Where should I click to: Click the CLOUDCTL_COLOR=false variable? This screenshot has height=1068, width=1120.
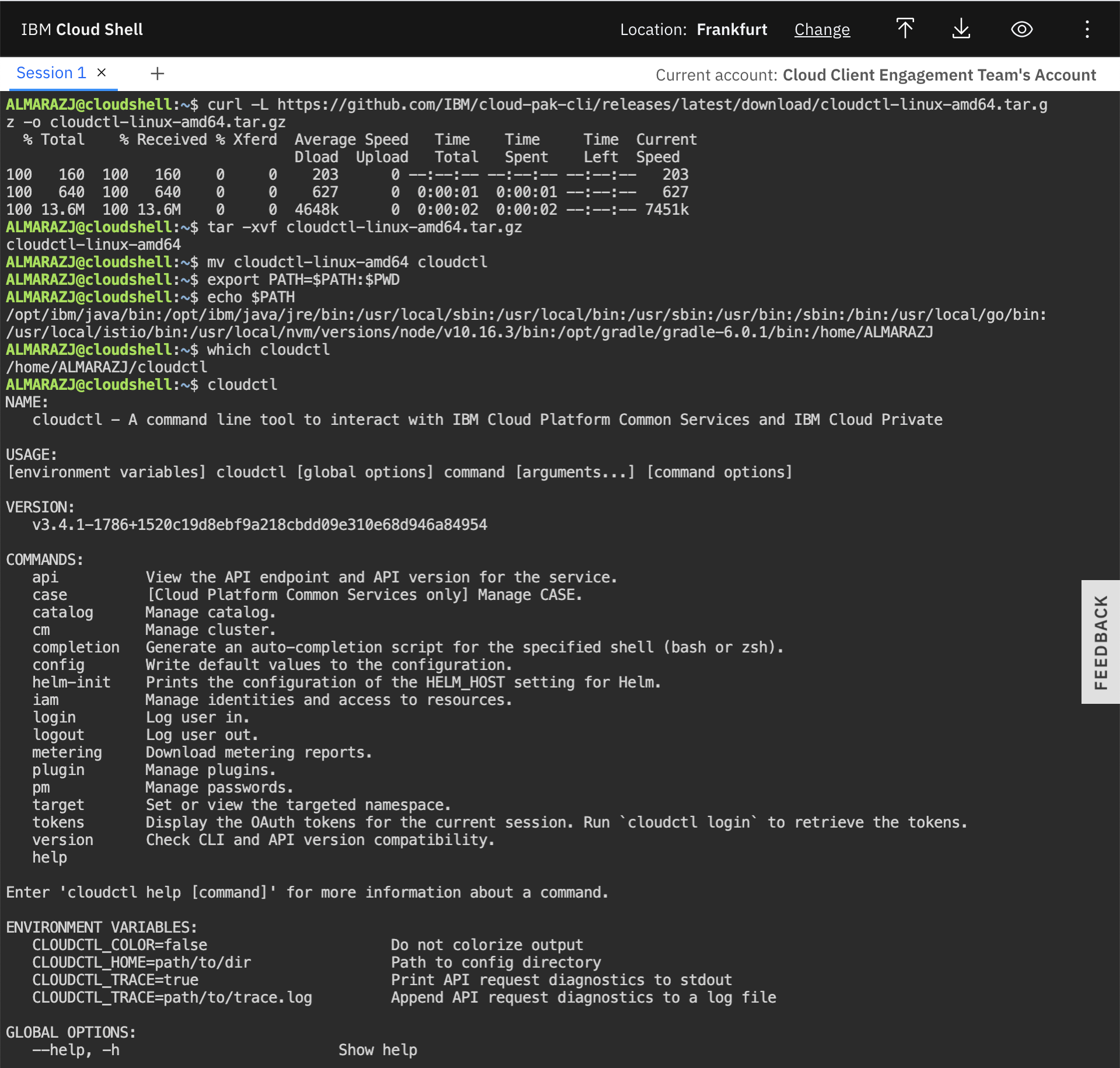click(x=120, y=945)
